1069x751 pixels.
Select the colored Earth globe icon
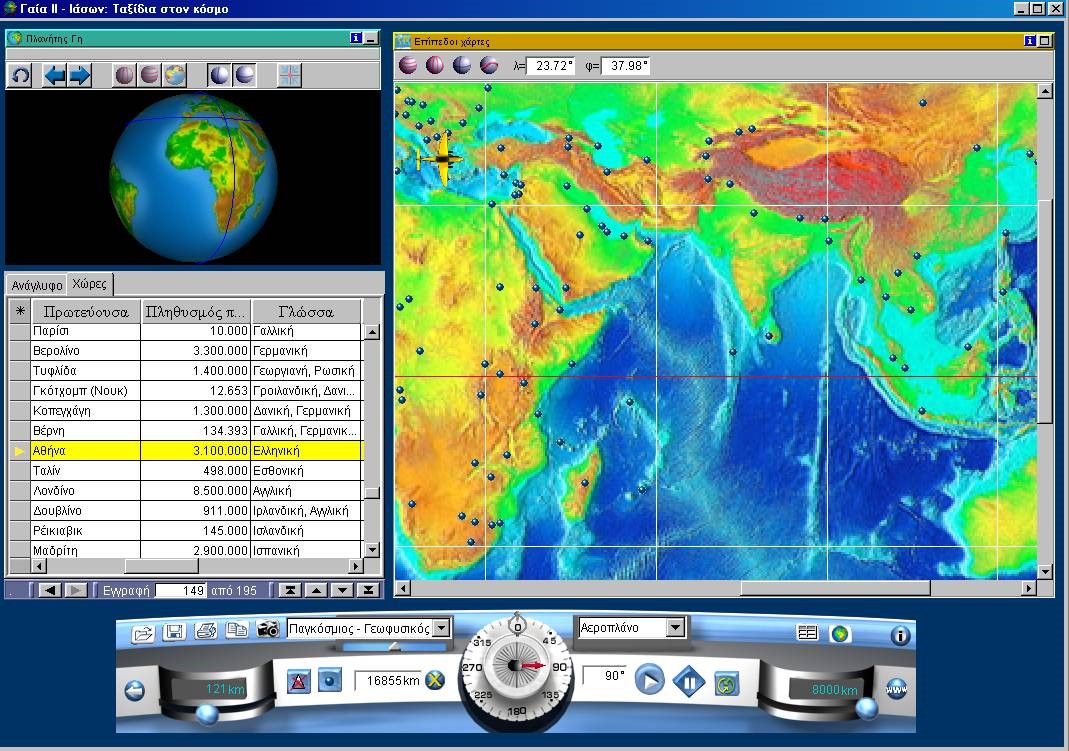click(175, 75)
